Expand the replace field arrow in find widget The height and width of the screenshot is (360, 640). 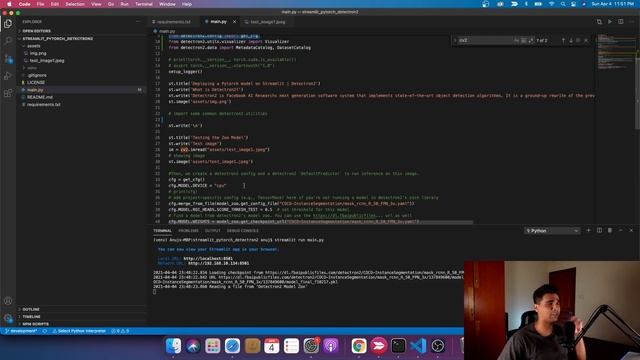(x=455, y=40)
